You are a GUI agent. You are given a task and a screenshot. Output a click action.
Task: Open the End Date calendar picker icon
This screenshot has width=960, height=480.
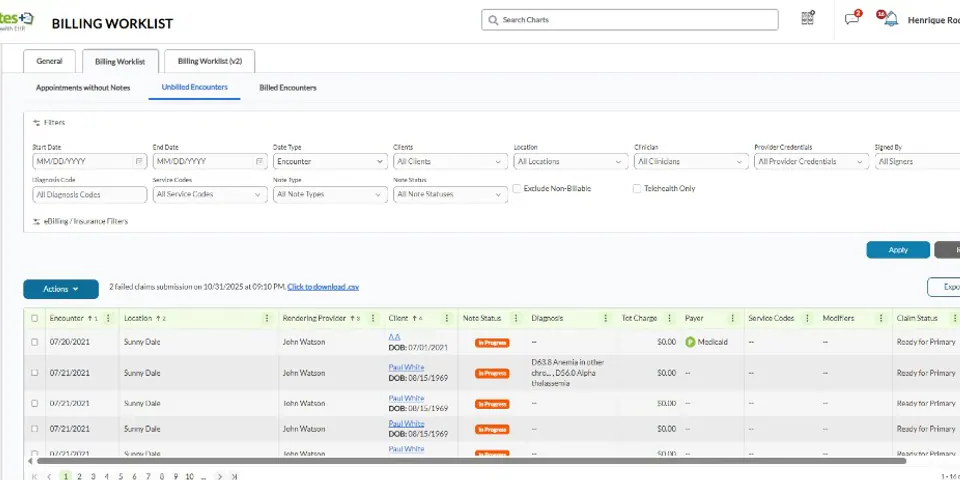(x=260, y=162)
